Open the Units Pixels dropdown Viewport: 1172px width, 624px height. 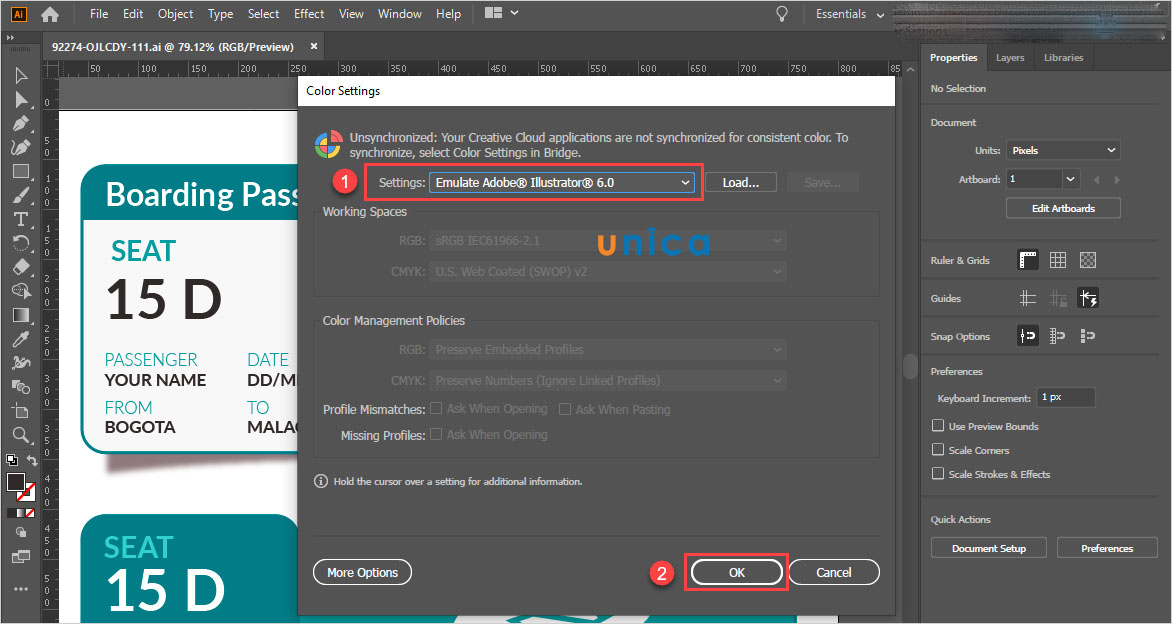[1063, 150]
